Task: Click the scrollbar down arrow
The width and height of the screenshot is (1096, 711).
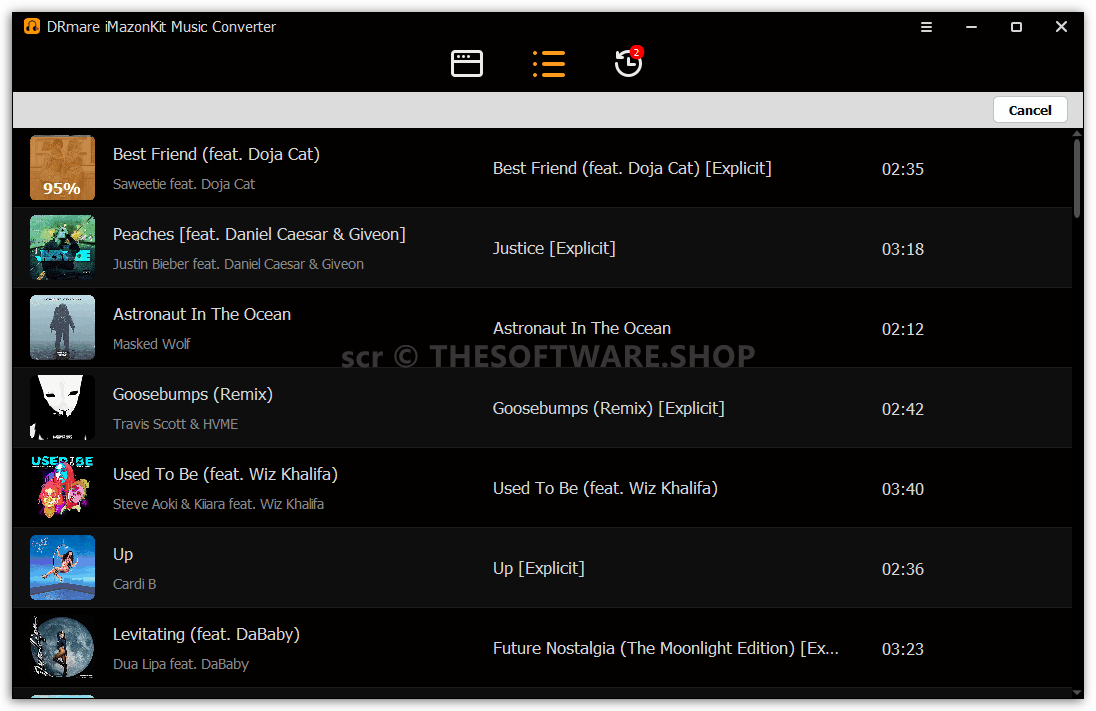Action: click(1077, 692)
